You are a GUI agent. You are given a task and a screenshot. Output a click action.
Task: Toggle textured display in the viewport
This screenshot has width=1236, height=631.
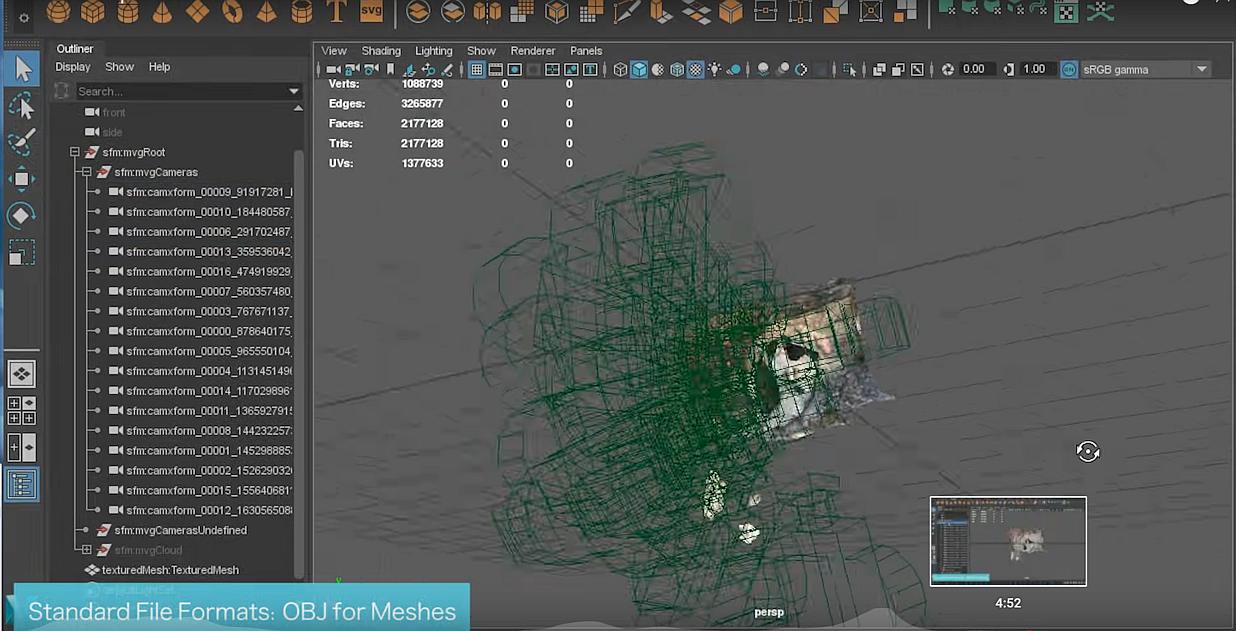click(696, 69)
